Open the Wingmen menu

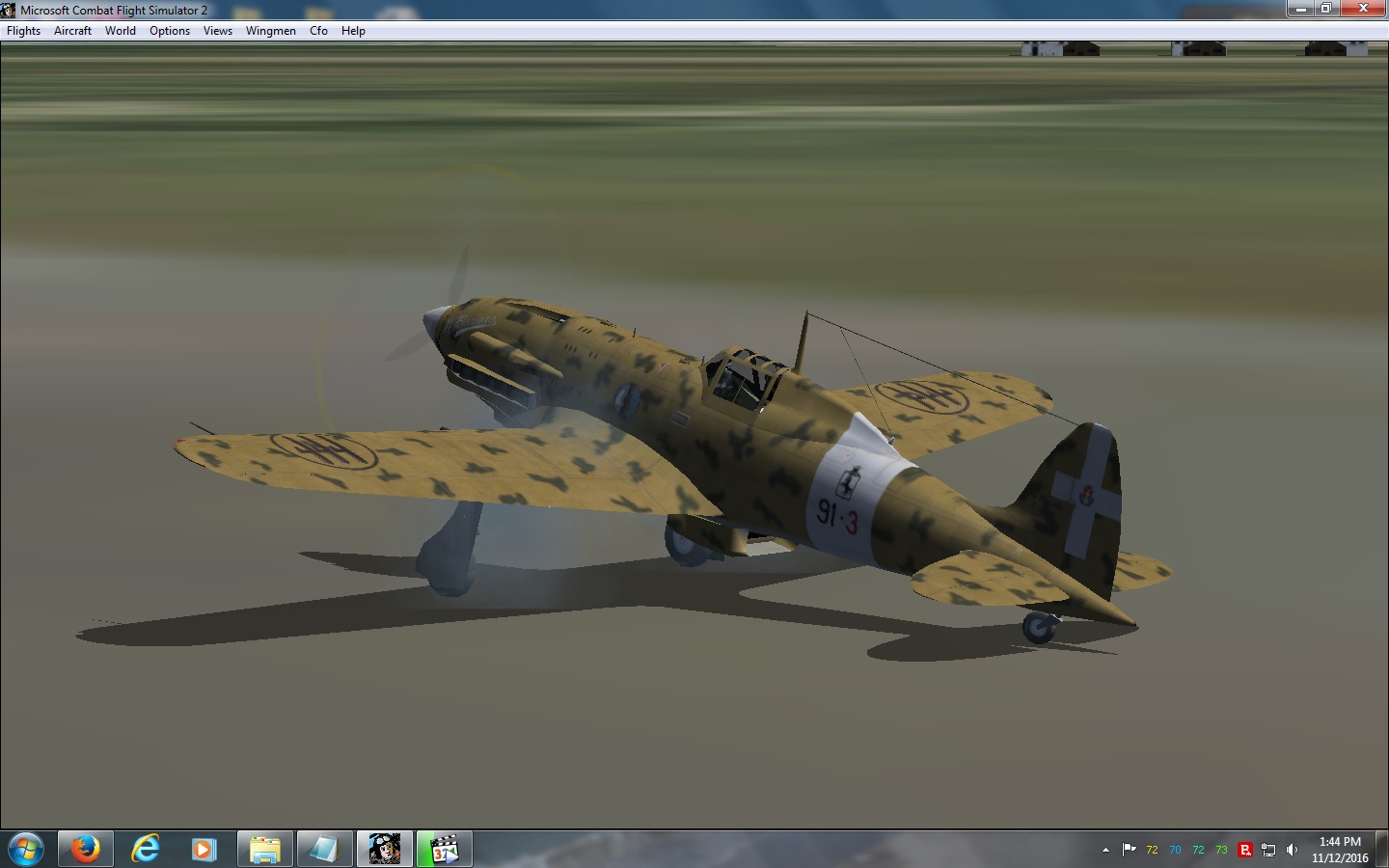(271, 31)
